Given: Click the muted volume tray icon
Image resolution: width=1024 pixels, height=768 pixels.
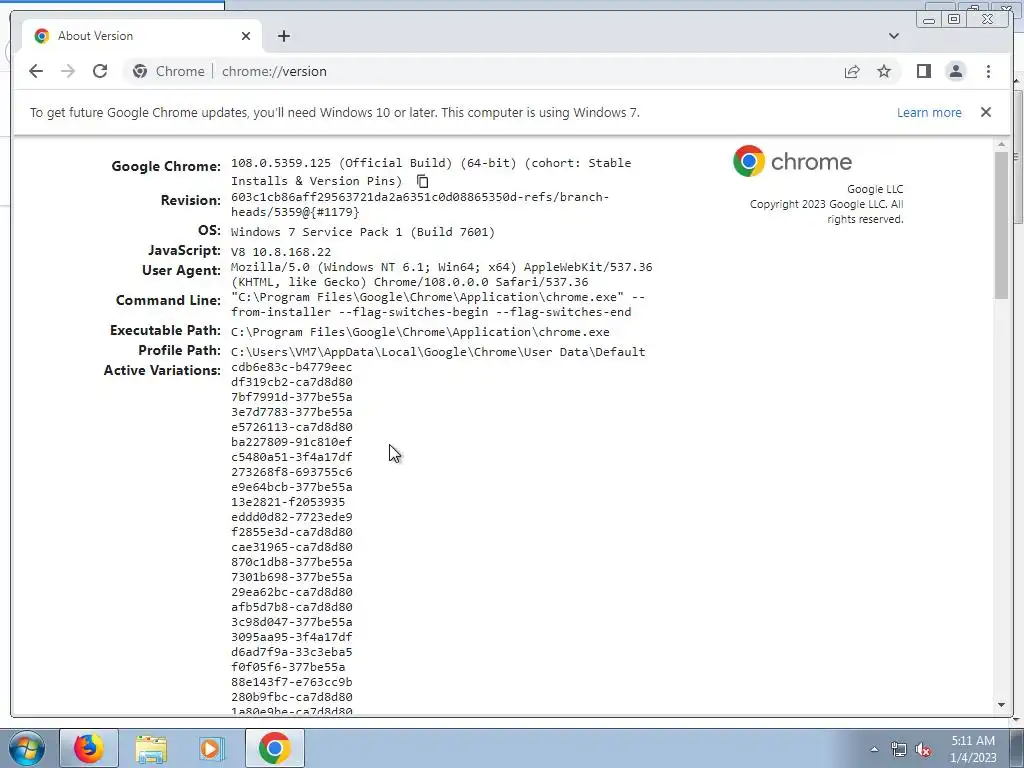Looking at the screenshot, I should pos(923,749).
